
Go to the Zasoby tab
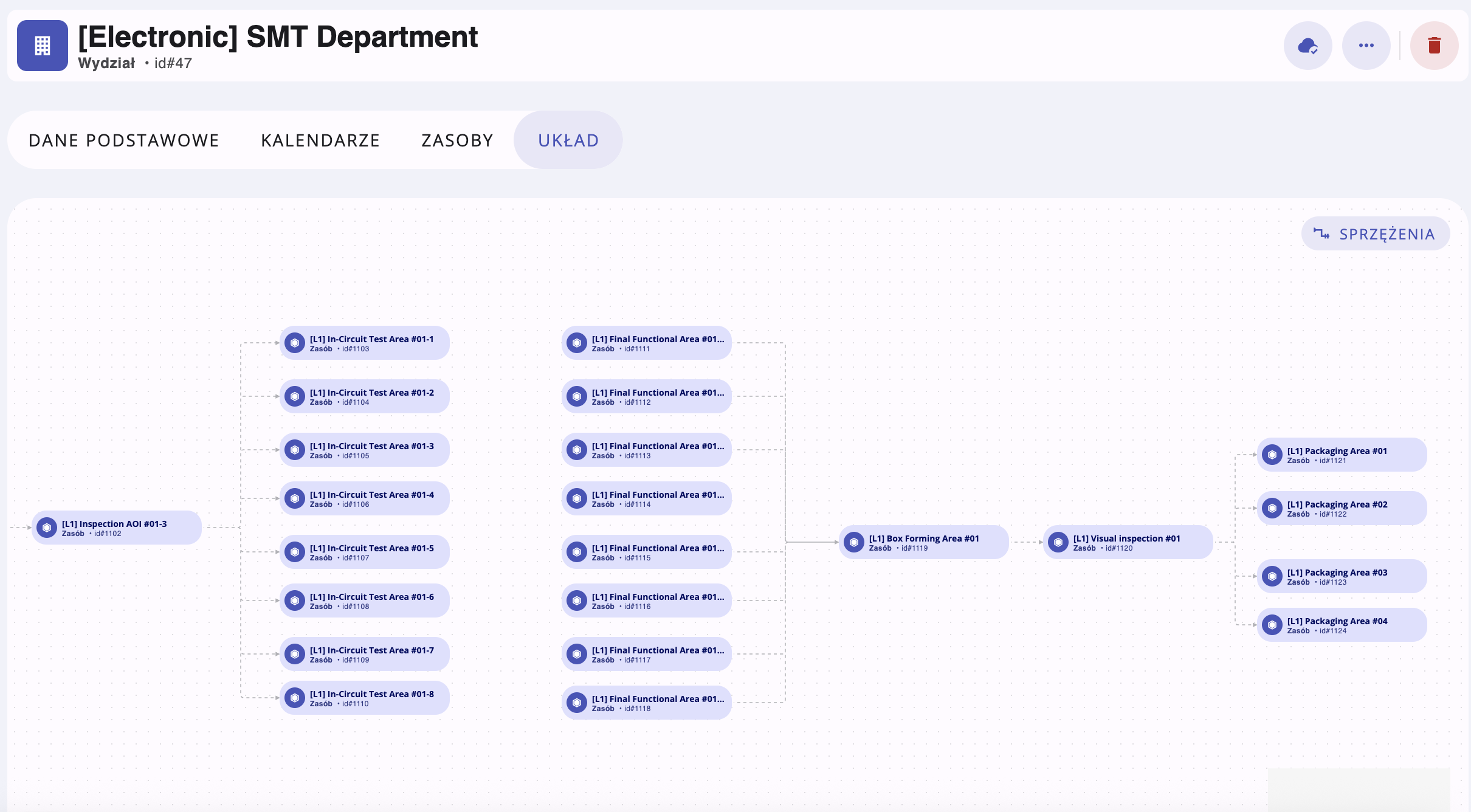(x=457, y=140)
